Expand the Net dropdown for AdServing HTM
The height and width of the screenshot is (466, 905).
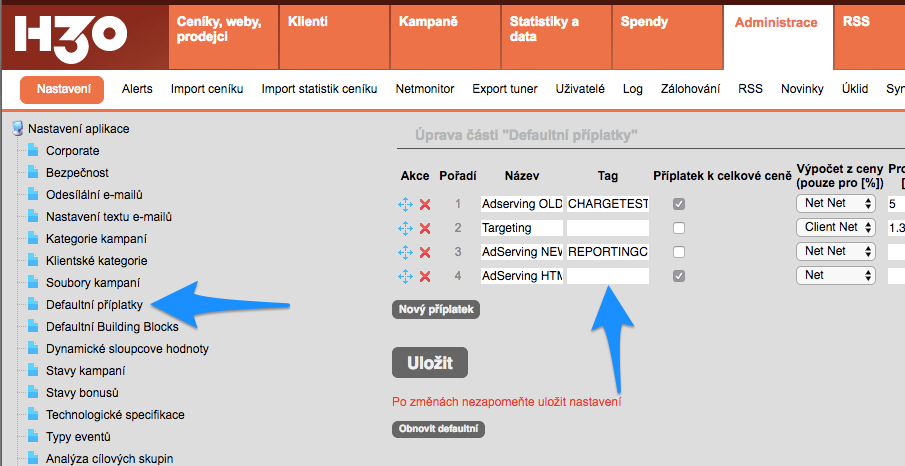pyautogui.click(x=835, y=275)
